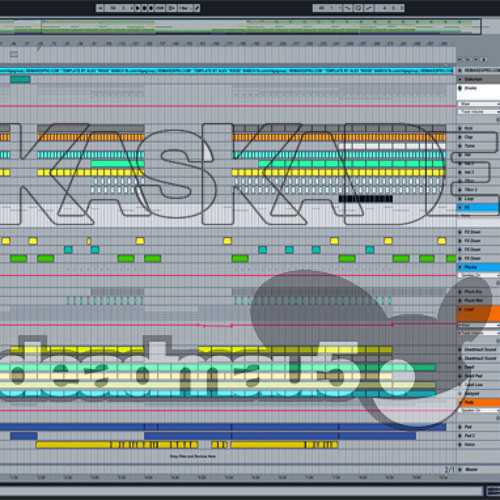Toggle the Draw Mode pencil button

[197, 8]
